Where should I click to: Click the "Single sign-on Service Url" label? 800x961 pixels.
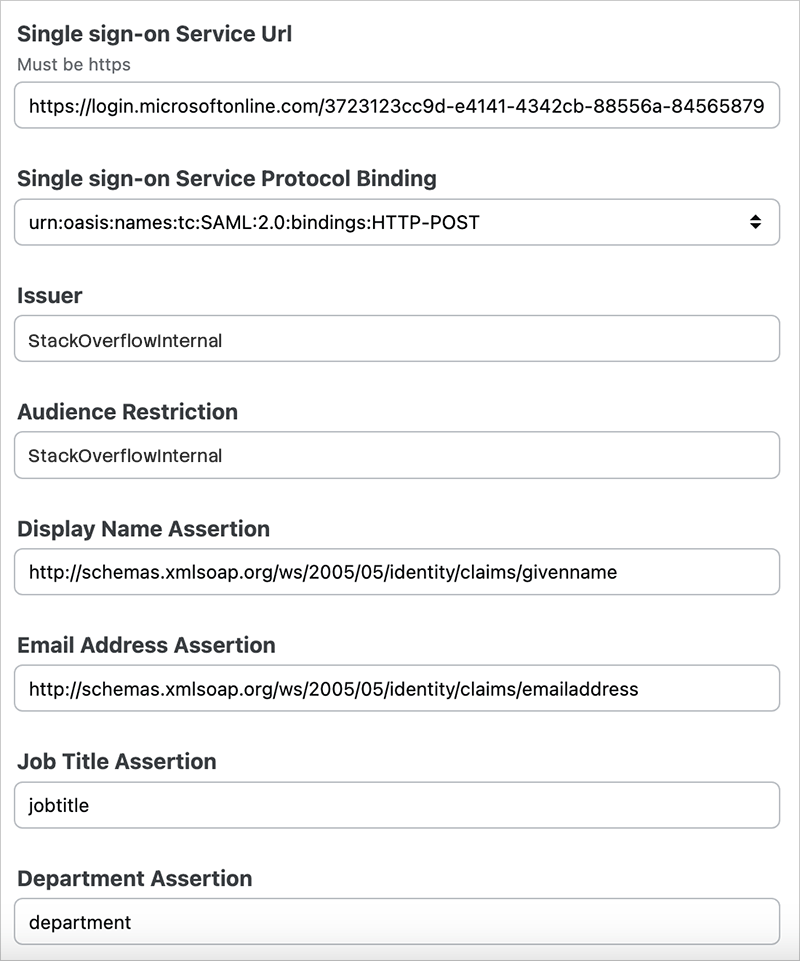pyautogui.click(x=154, y=33)
